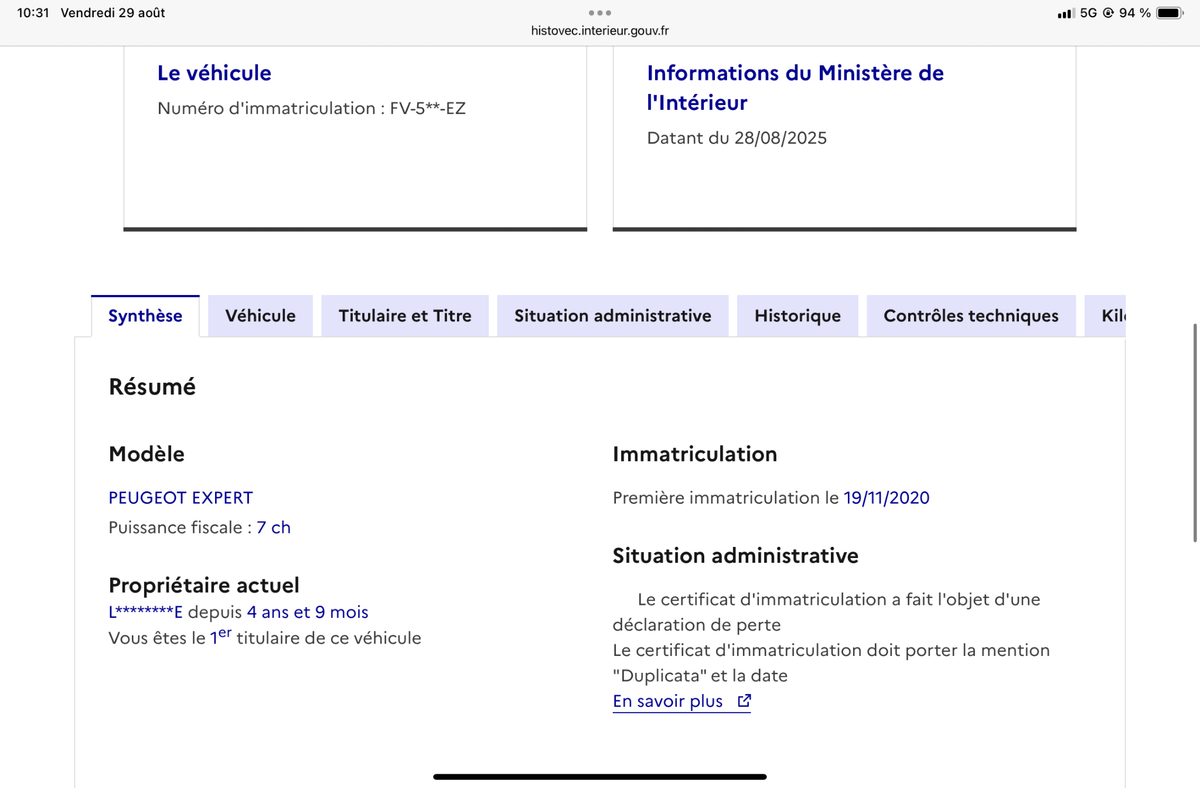Click the FV-5**-EZ registration number line
This screenshot has height=788, width=1200.
tap(311, 108)
